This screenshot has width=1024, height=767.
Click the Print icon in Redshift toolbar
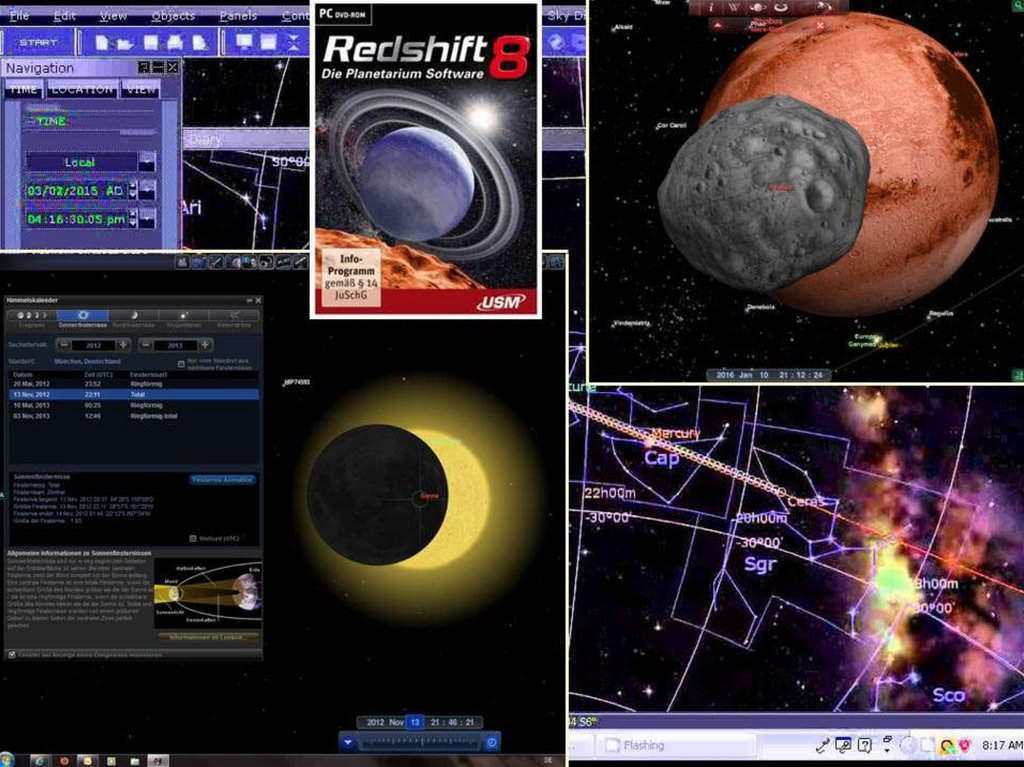[x=175, y=43]
